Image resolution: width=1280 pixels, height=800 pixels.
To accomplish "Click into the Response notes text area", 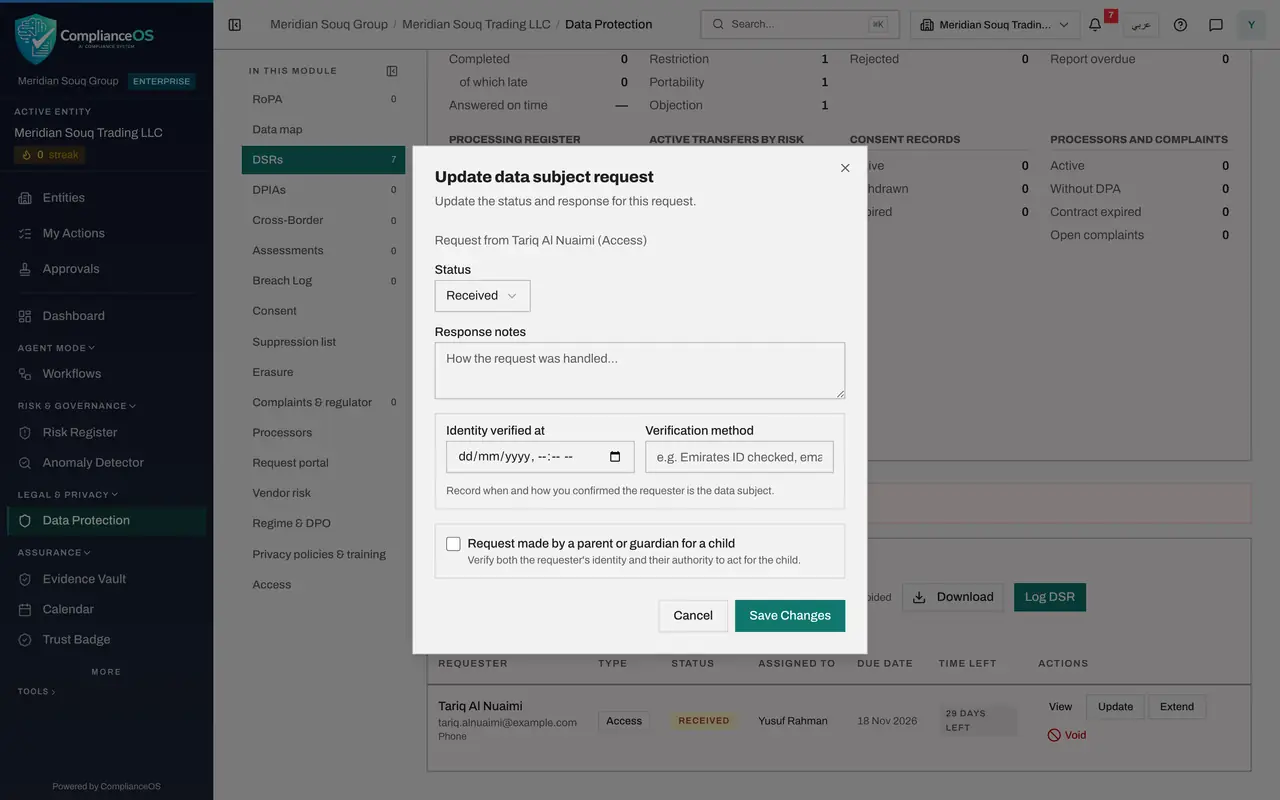I will pos(640,370).
